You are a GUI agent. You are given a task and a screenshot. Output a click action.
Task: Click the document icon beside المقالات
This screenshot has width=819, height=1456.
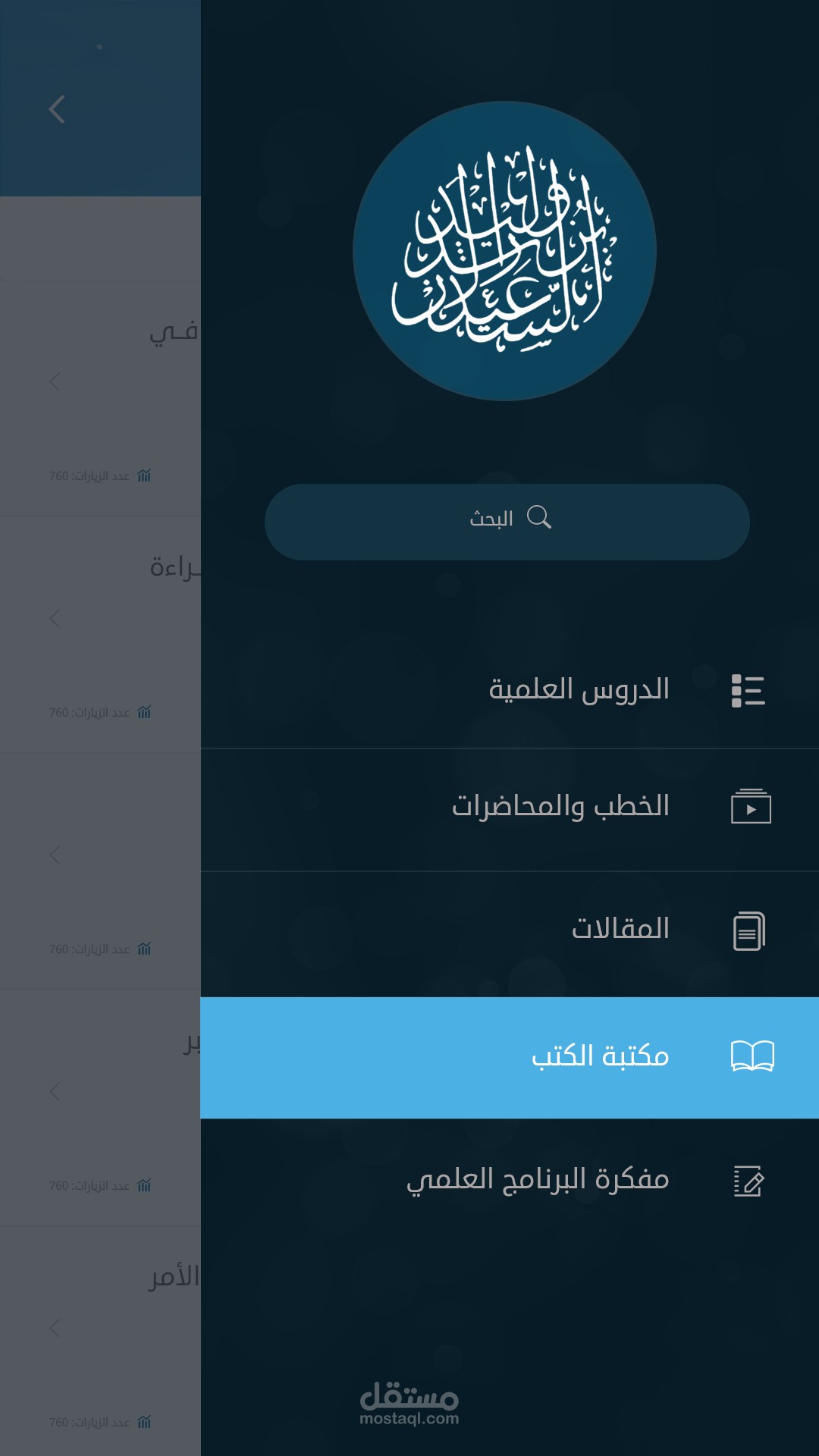pyautogui.click(x=749, y=930)
